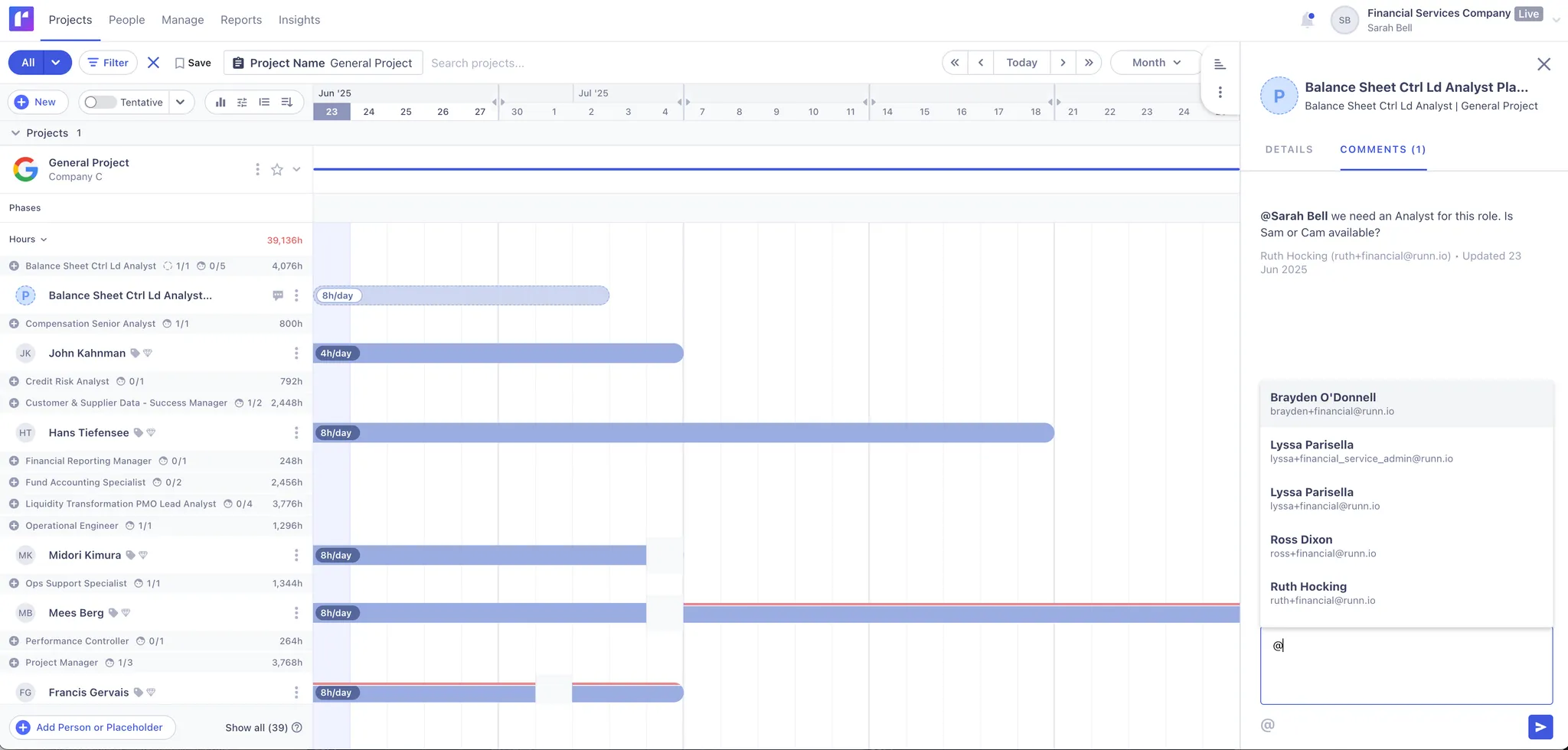
Task: Click the align lines icon beside timeline
Action: [1220, 64]
